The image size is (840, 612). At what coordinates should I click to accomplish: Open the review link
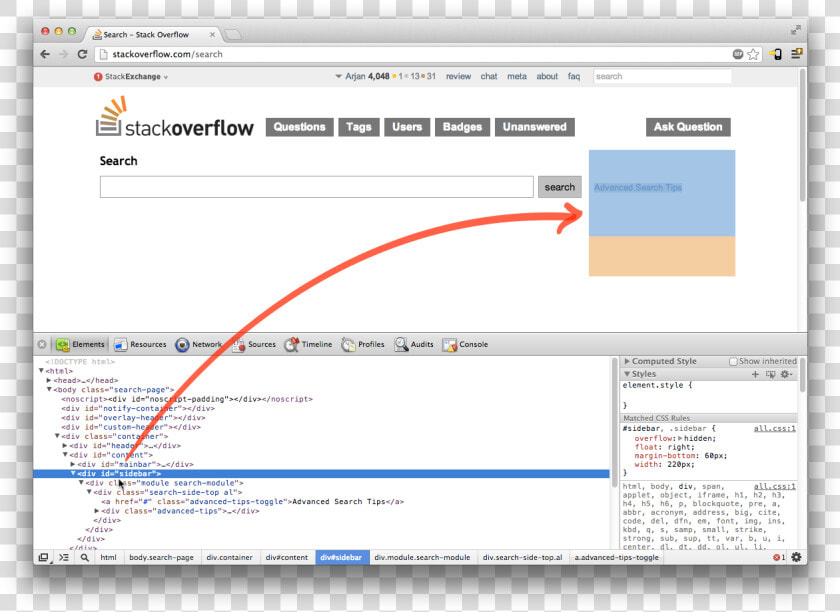(x=459, y=77)
